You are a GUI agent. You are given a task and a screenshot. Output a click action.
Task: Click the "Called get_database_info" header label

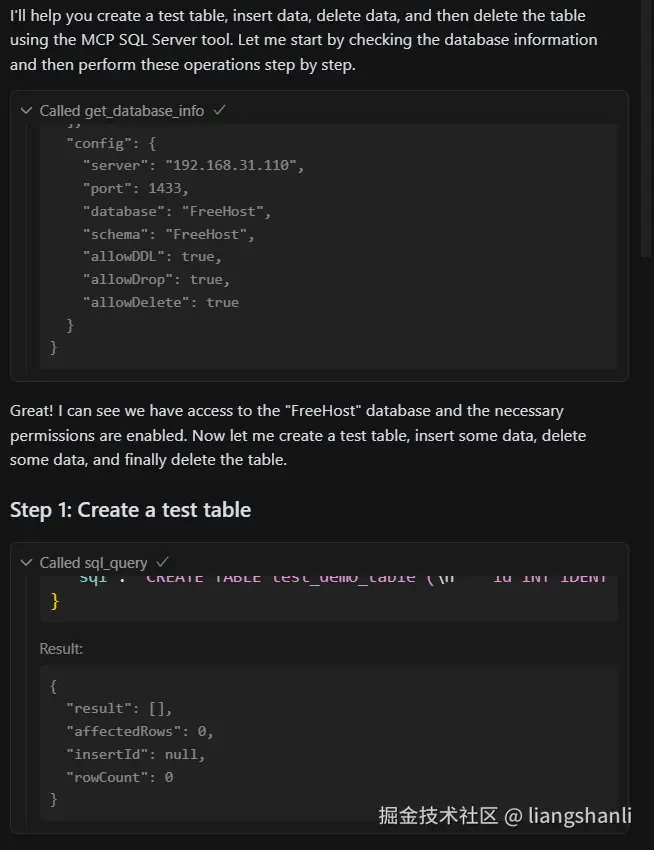coord(121,111)
